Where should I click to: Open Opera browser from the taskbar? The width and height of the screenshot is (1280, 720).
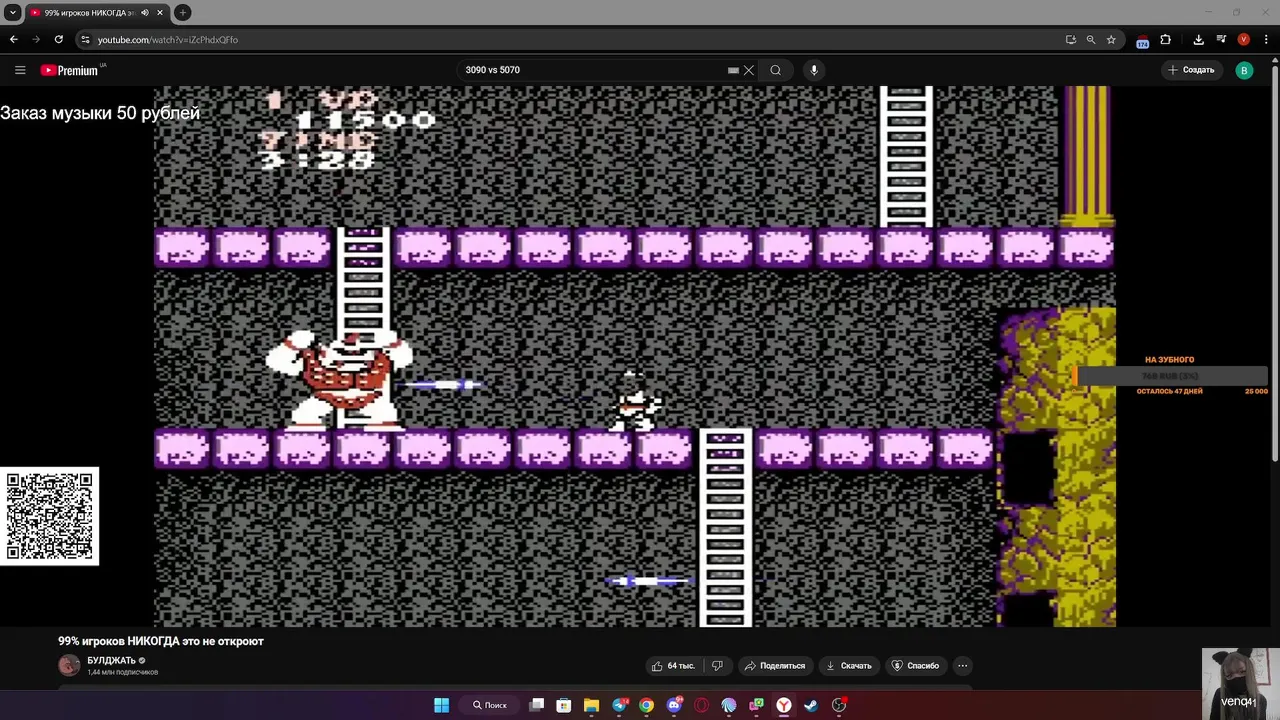point(701,705)
